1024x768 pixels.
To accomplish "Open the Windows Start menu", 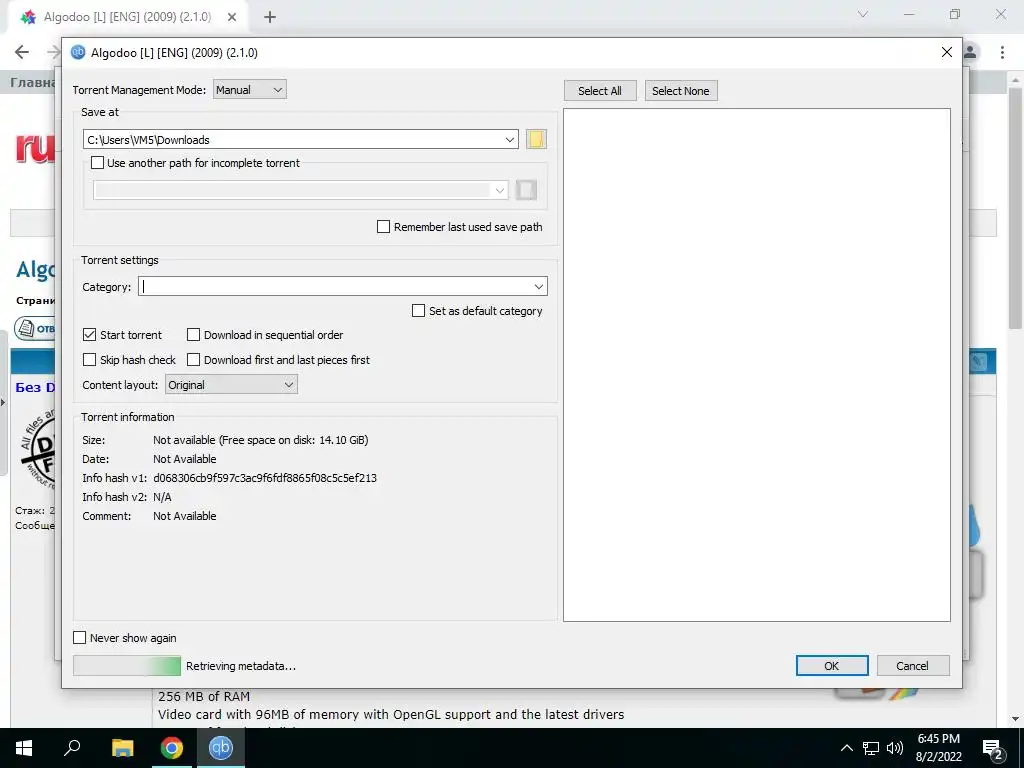I will point(24,748).
